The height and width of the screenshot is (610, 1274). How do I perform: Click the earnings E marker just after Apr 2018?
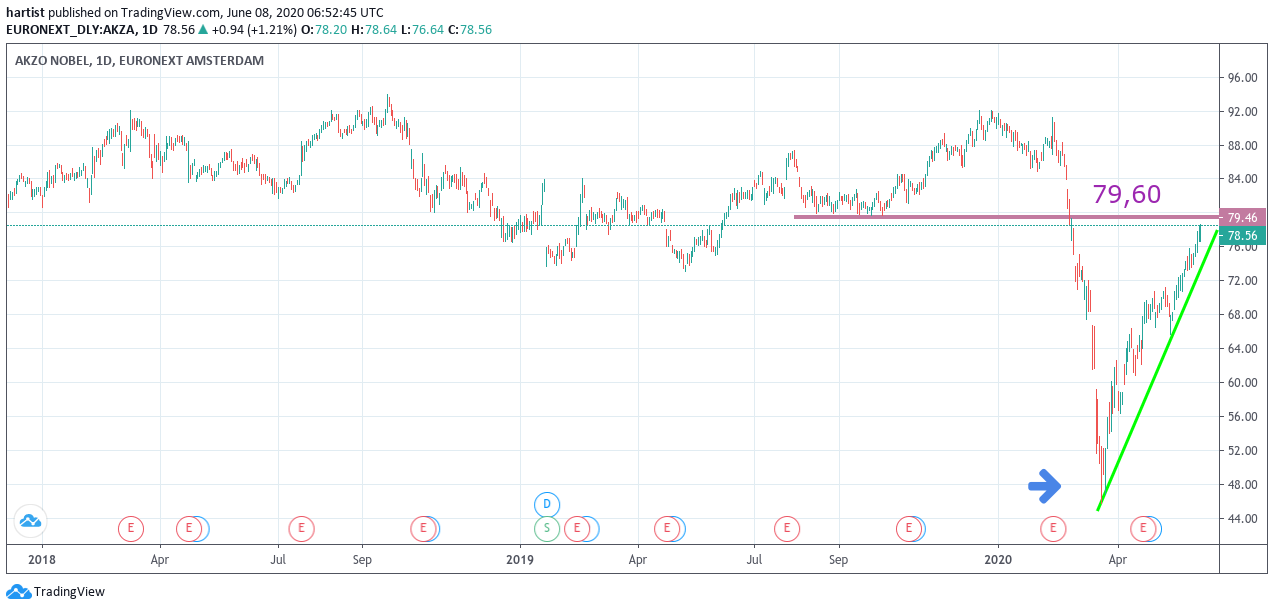[x=188, y=528]
